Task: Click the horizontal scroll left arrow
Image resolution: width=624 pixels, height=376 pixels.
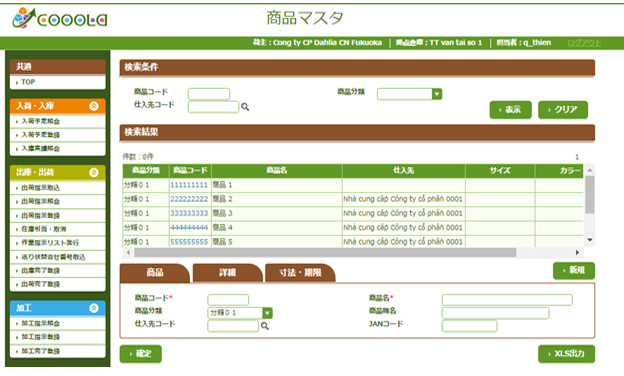Action: pyautogui.click(x=128, y=252)
